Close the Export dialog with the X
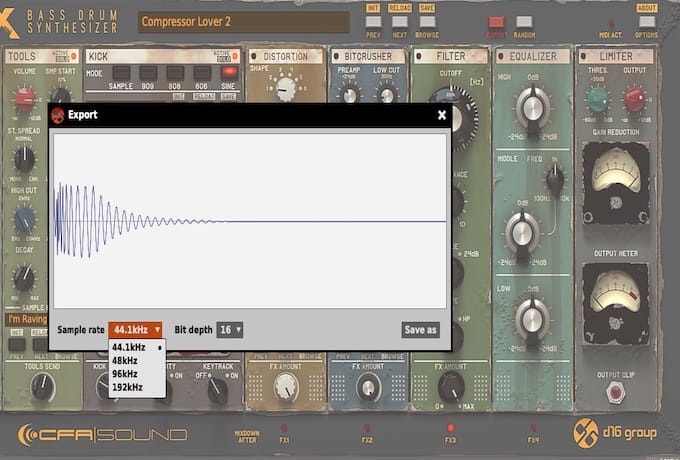 pos(441,115)
